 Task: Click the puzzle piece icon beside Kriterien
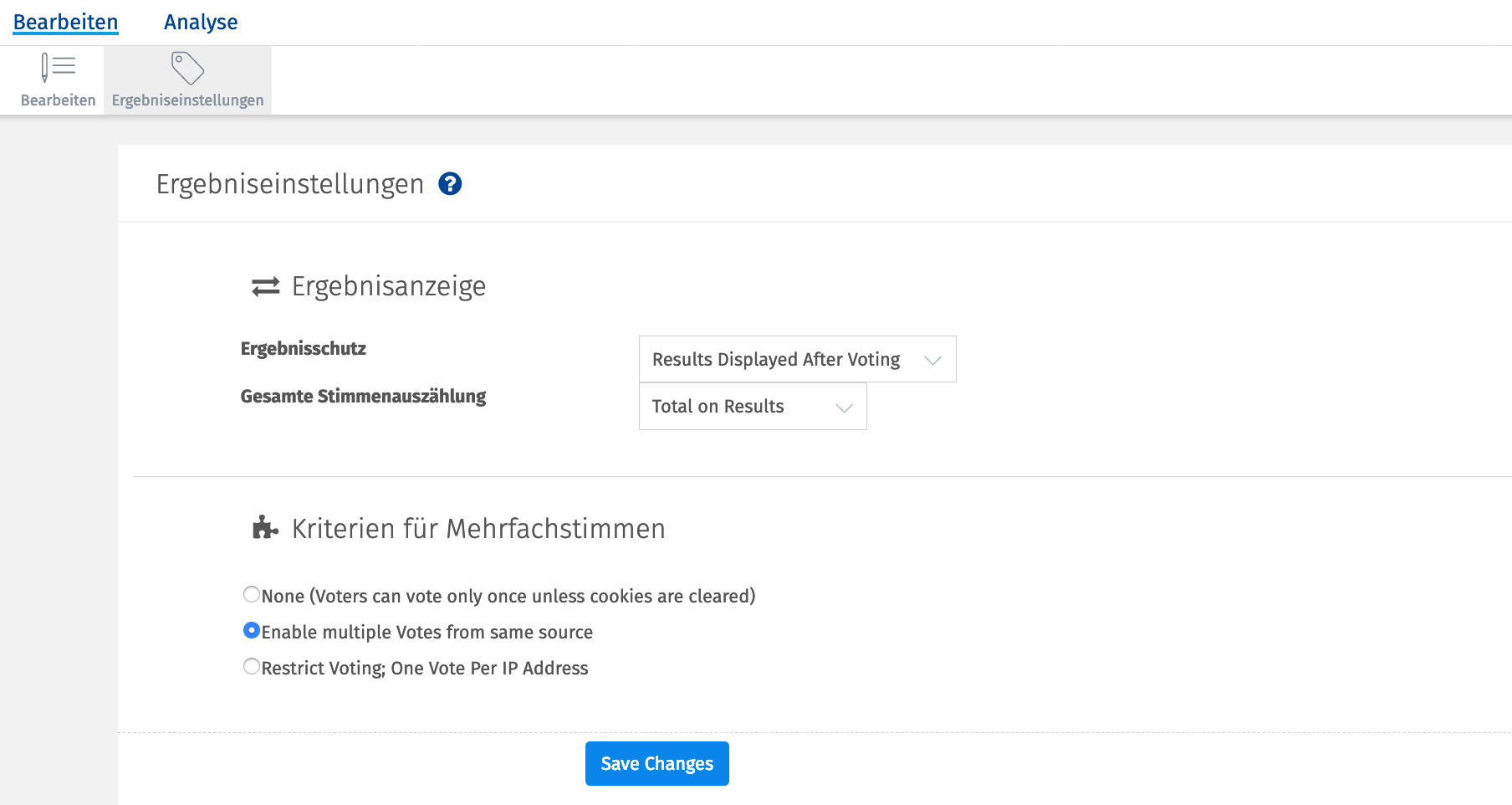[265, 528]
